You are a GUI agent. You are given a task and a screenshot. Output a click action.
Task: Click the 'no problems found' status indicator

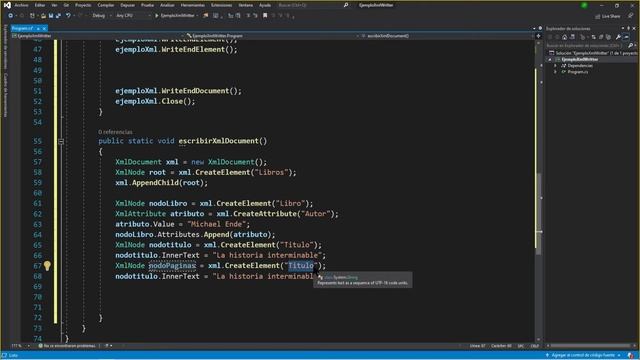[67, 346]
